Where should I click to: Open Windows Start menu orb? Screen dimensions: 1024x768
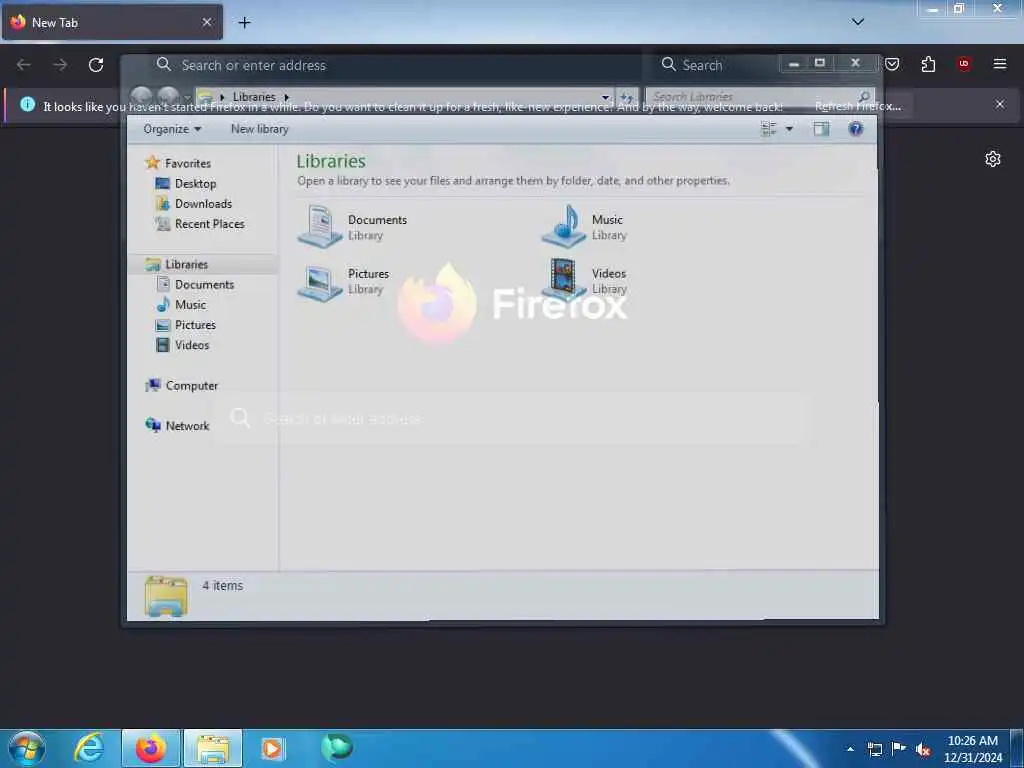(27, 748)
